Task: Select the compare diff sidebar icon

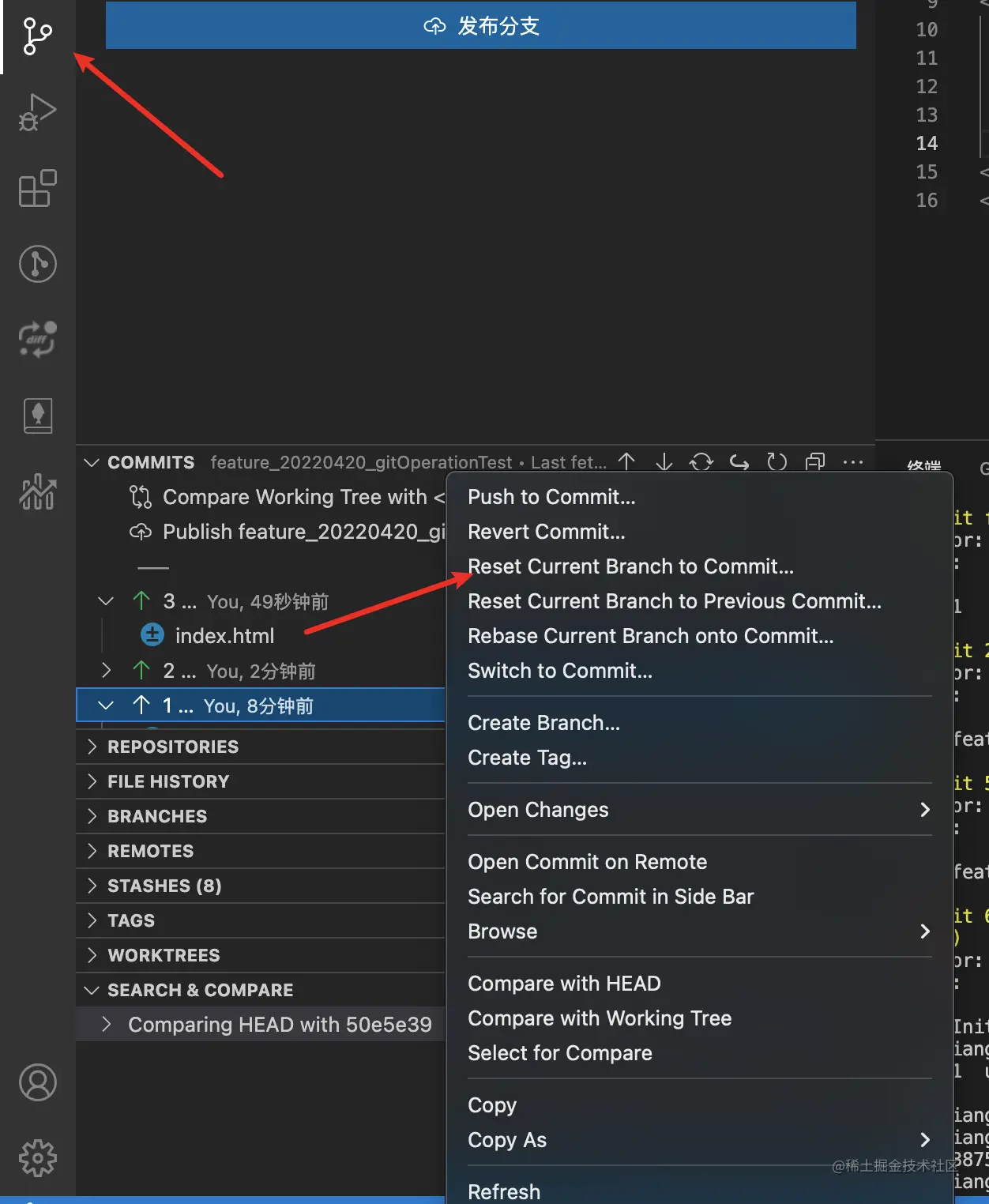Action: click(36, 339)
